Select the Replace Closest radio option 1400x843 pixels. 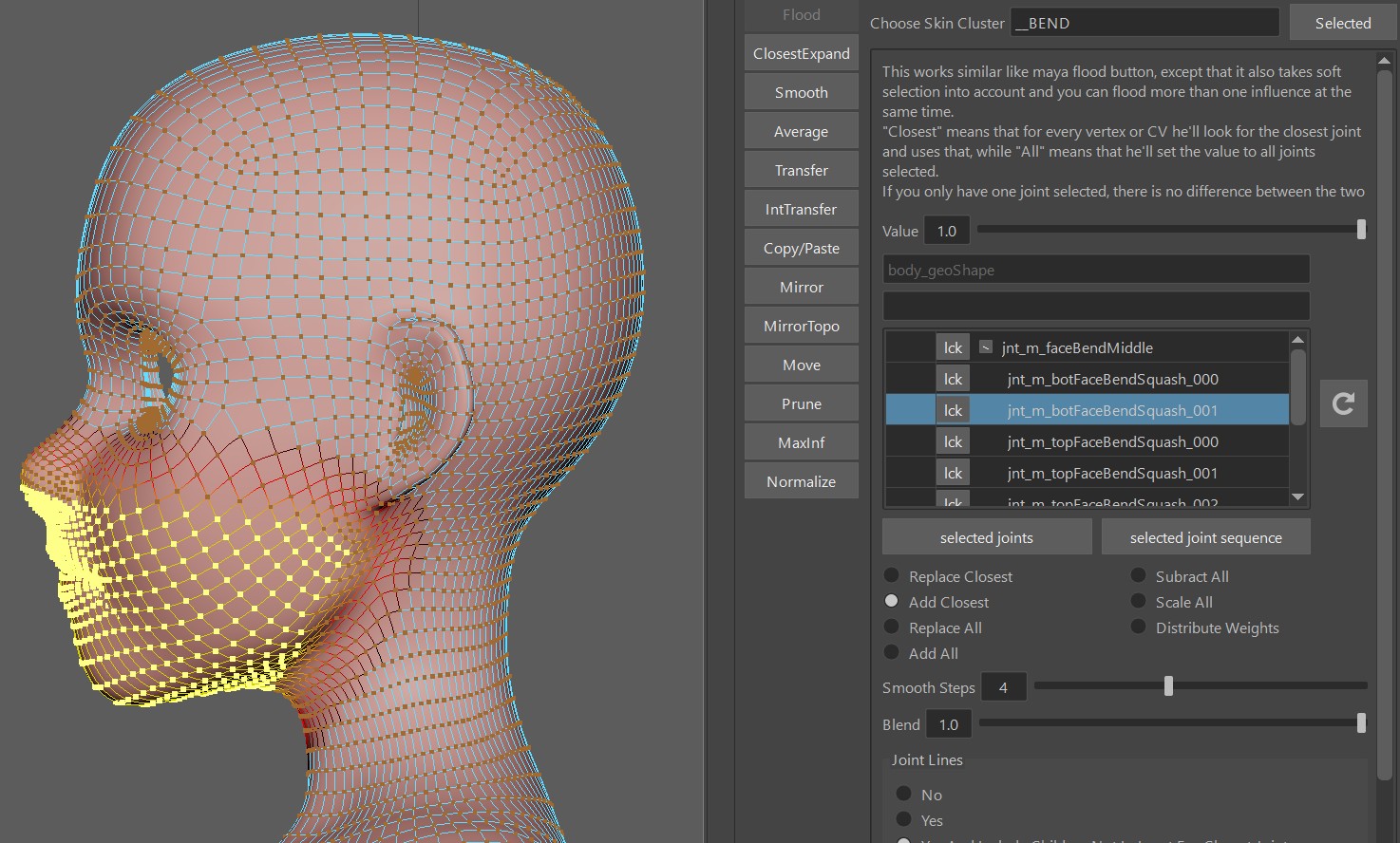[891, 575]
